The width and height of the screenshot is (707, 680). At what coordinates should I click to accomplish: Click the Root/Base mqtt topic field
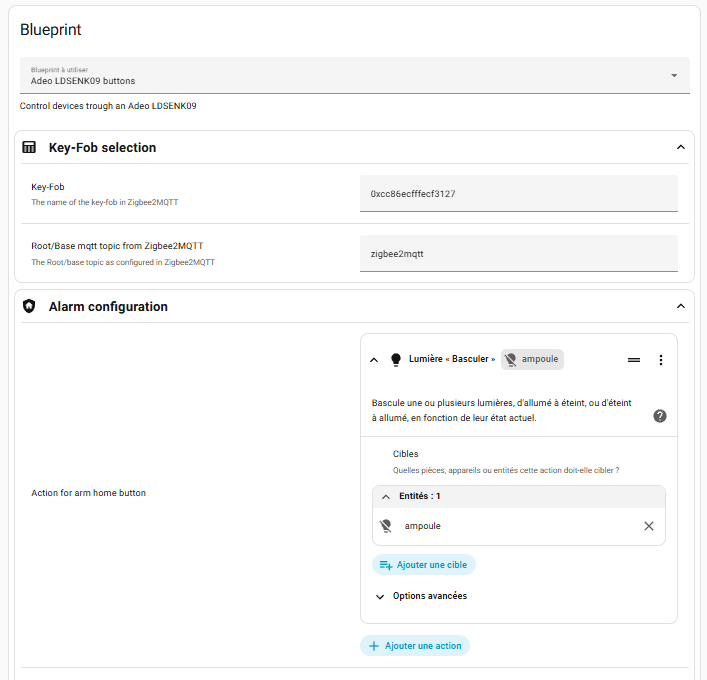[518, 254]
